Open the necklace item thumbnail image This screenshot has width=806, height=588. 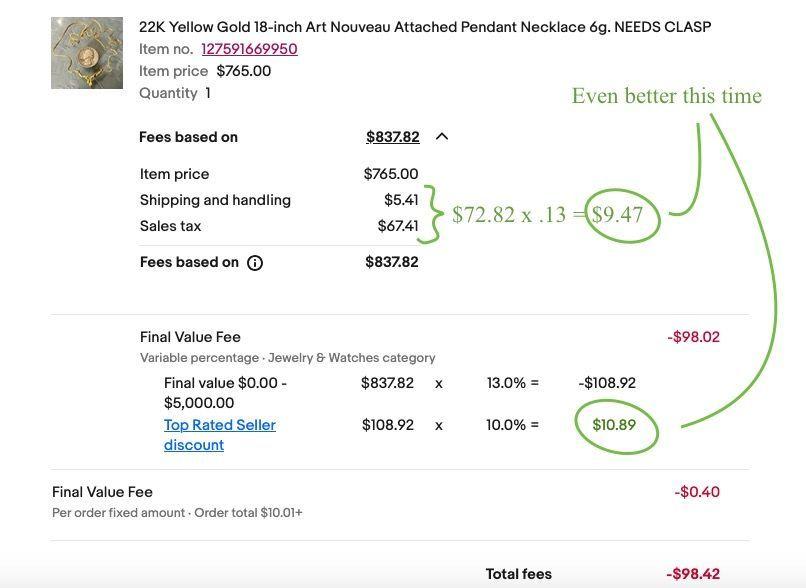tap(87, 53)
